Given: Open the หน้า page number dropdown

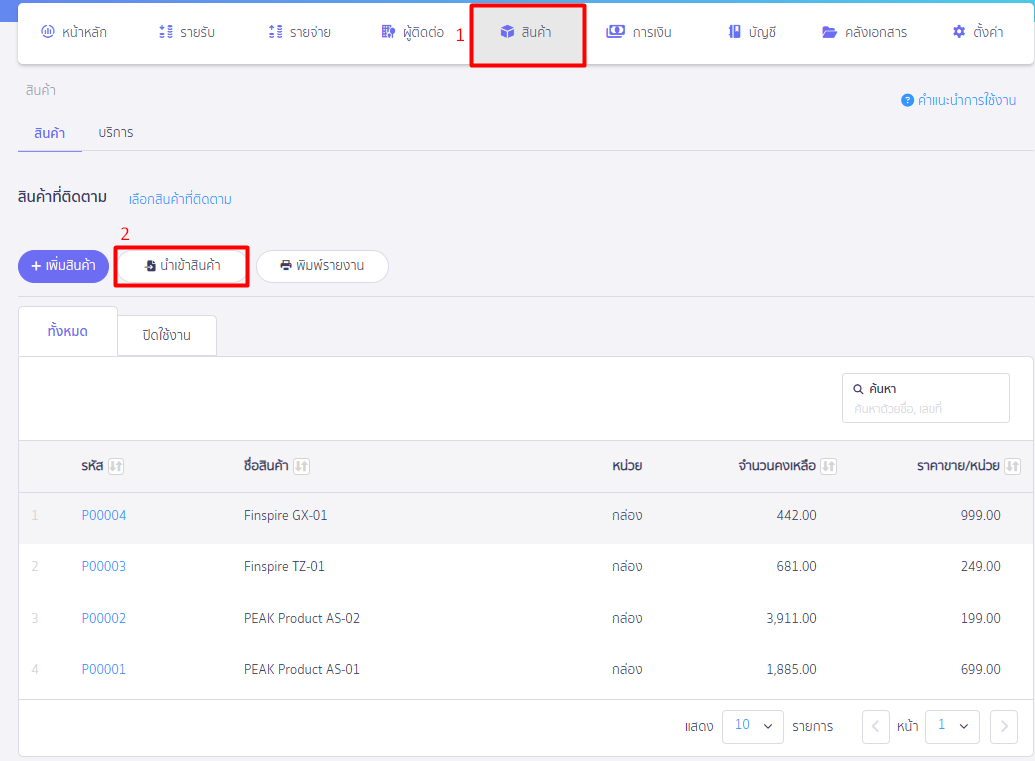Looking at the screenshot, I should click(952, 726).
